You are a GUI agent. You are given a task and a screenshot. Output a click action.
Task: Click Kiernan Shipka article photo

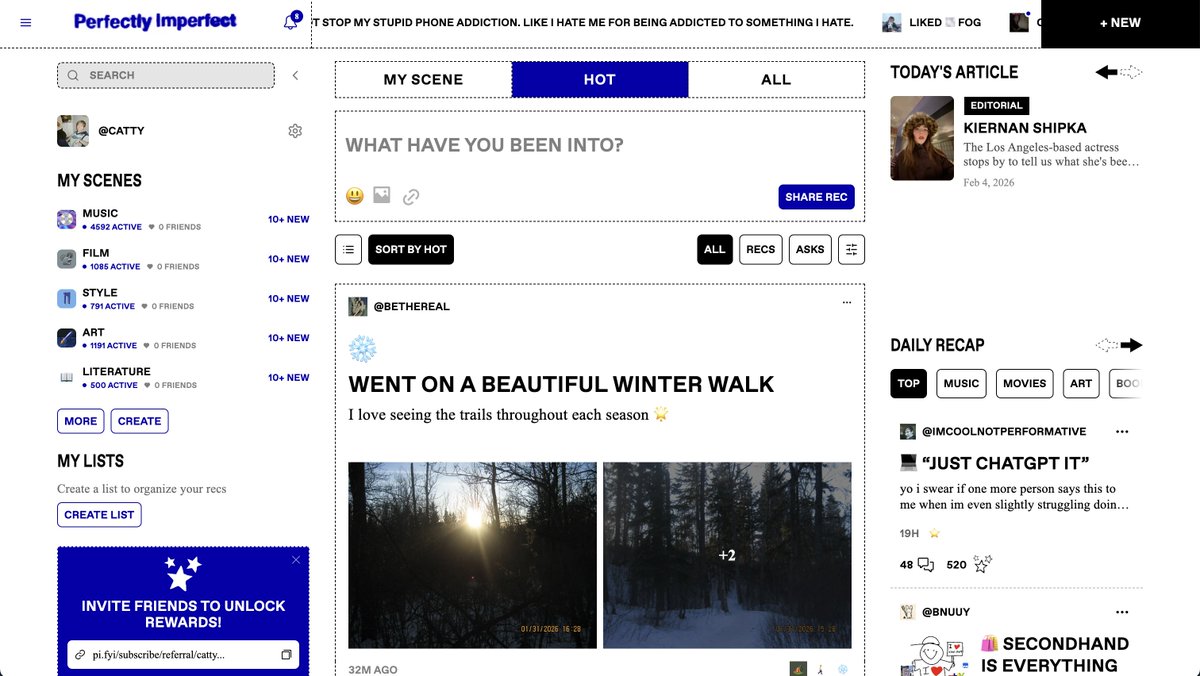tap(922, 138)
